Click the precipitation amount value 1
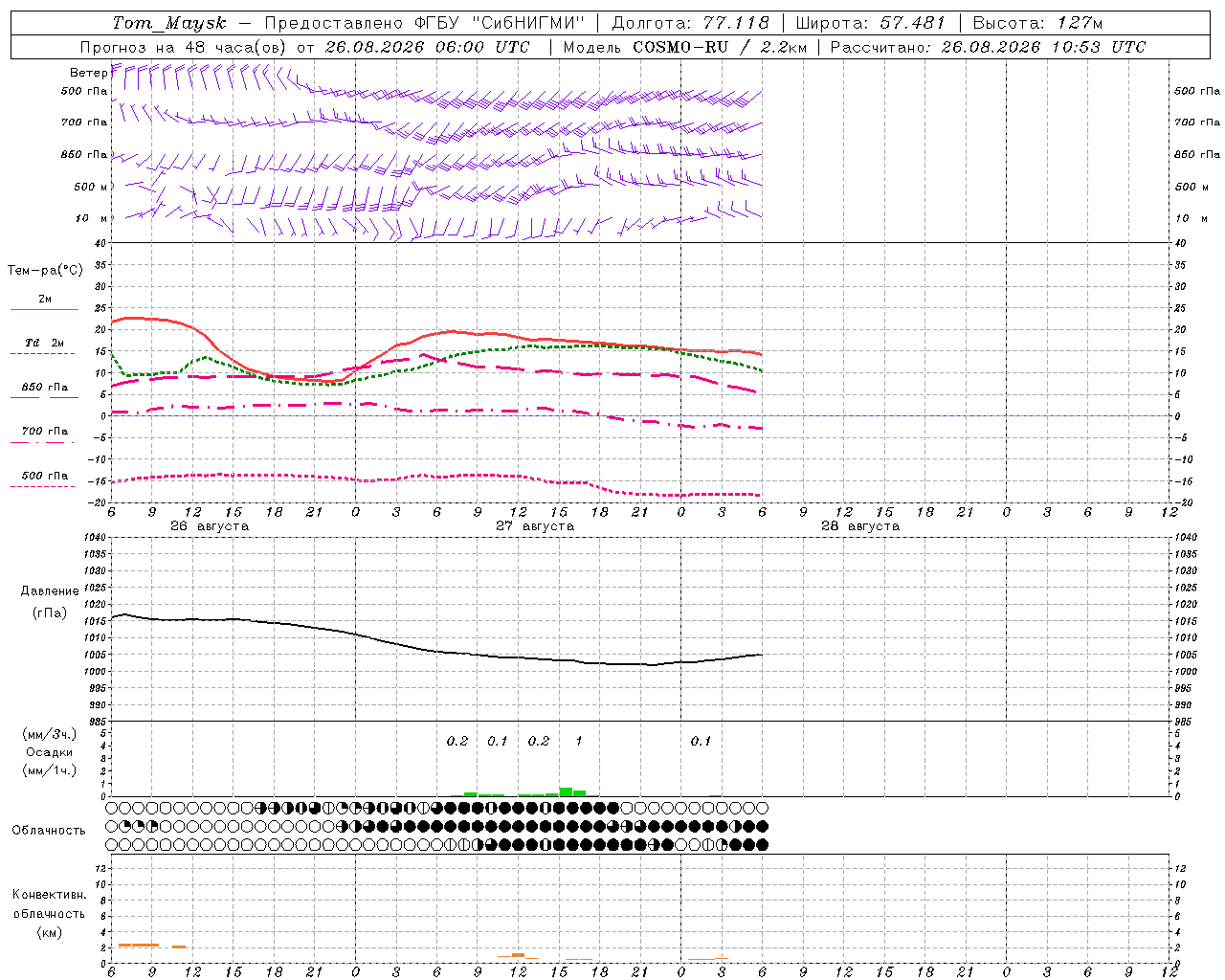Image resolution: width=1225 pixels, height=980 pixels. tap(578, 742)
